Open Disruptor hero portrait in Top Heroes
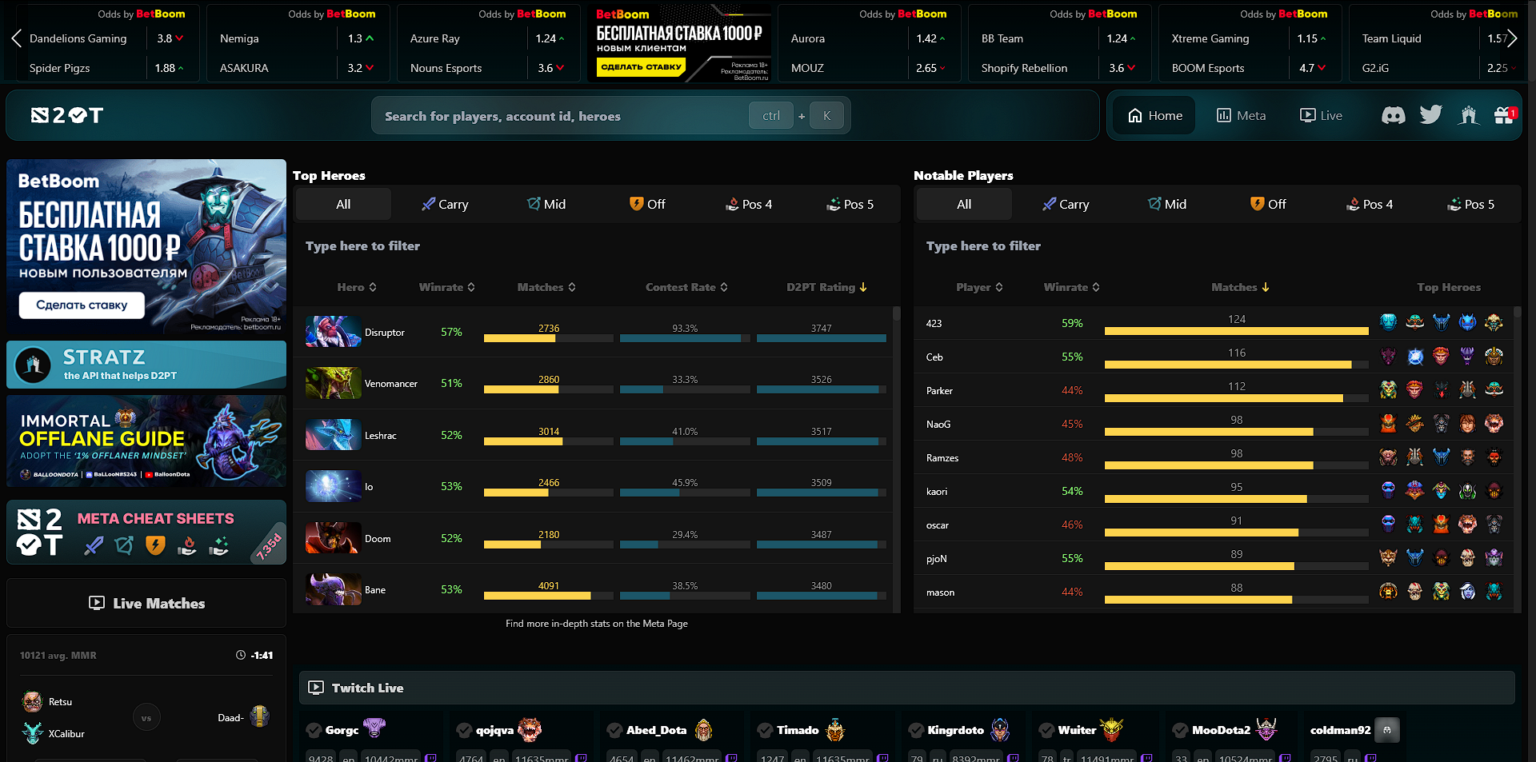This screenshot has width=1536, height=762. coord(333,332)
